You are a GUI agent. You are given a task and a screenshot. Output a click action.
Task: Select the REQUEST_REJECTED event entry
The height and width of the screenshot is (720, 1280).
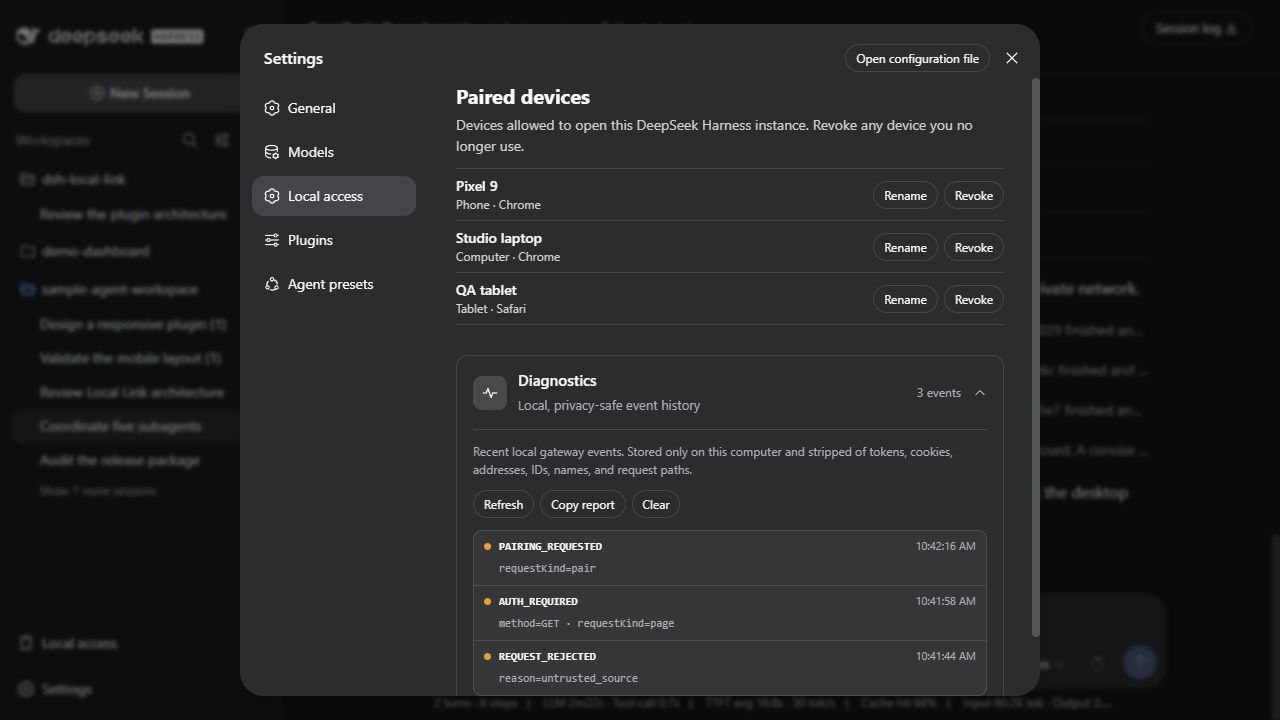tap(730, 668)
